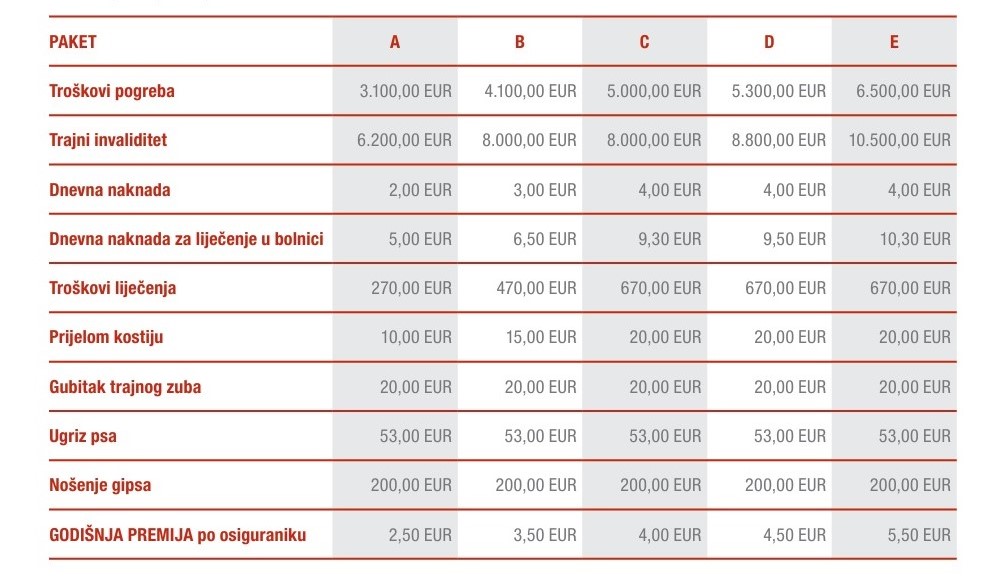Click the 3.100,00 EUR funeral cost cell

point(405,91)
